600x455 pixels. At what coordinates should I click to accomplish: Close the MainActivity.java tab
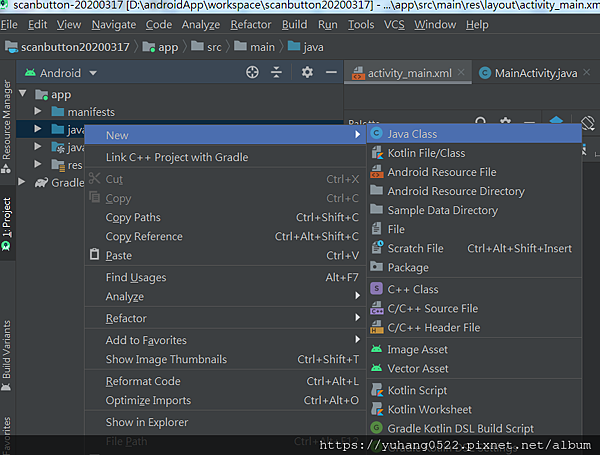[587, 72]
